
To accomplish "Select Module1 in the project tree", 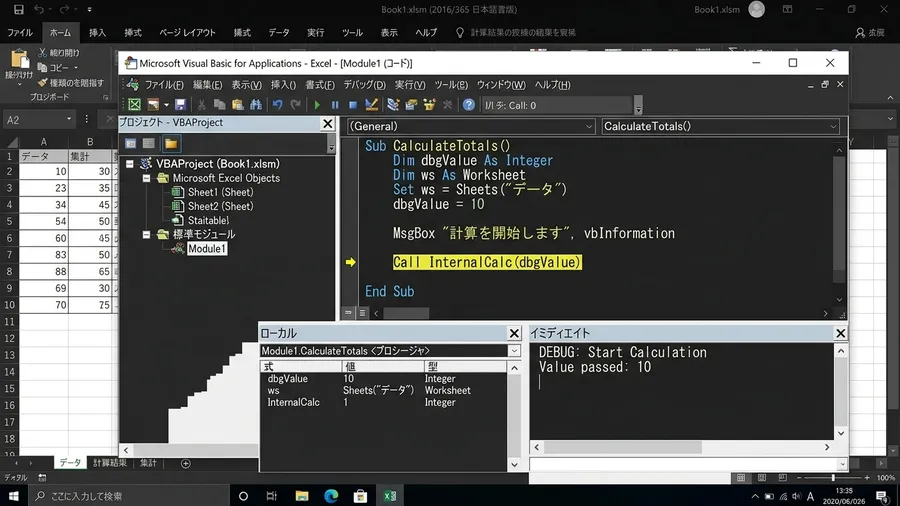I will (207, 248).
